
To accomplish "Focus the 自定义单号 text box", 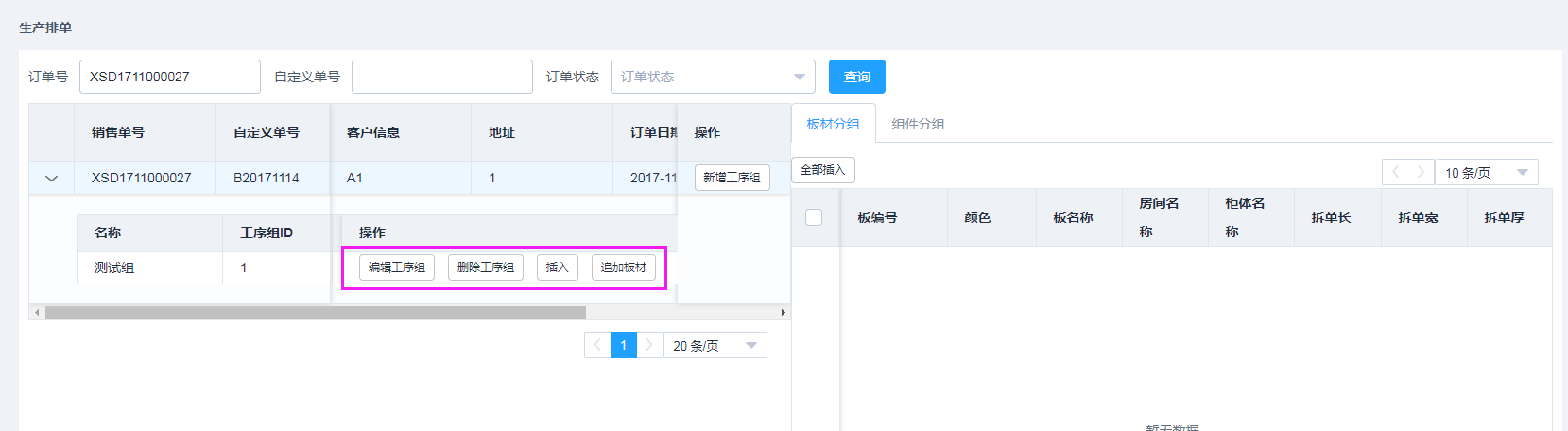I will click(x=441, y=77).
